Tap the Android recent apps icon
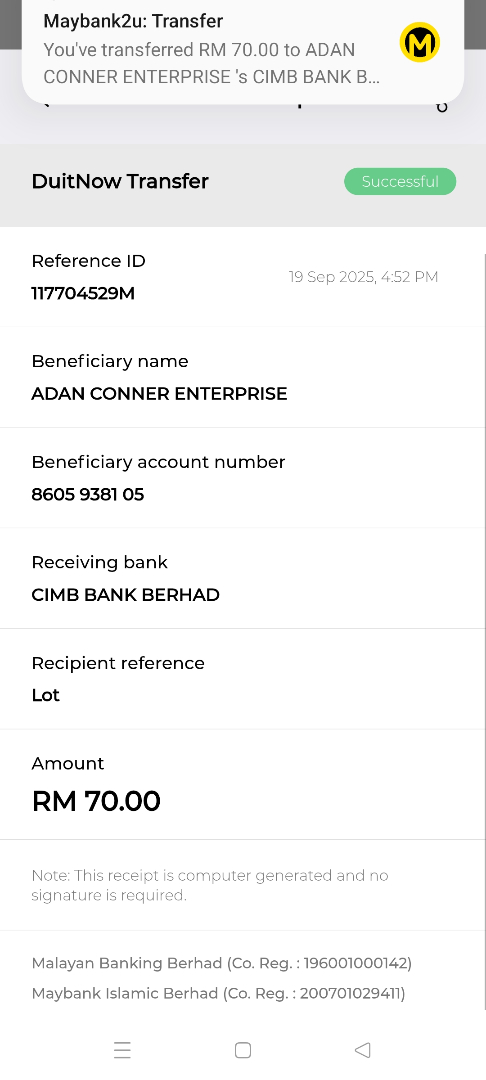This screenshot has height=1080, width=486. [x=123, y=1050]
